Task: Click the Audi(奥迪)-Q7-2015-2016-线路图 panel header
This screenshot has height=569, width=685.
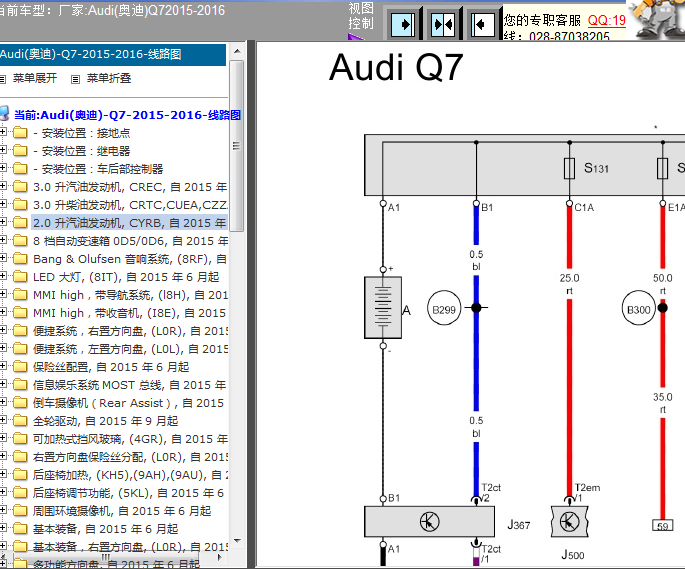Action: tap(113, 55)
